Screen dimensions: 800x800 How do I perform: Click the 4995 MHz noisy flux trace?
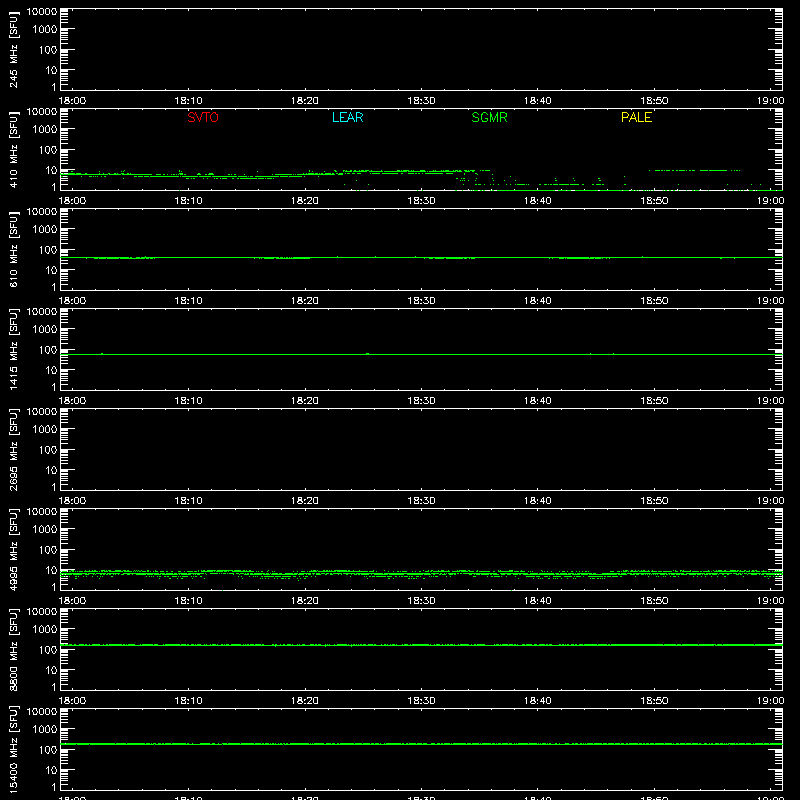pyautogui.click(x=421, y=574)
